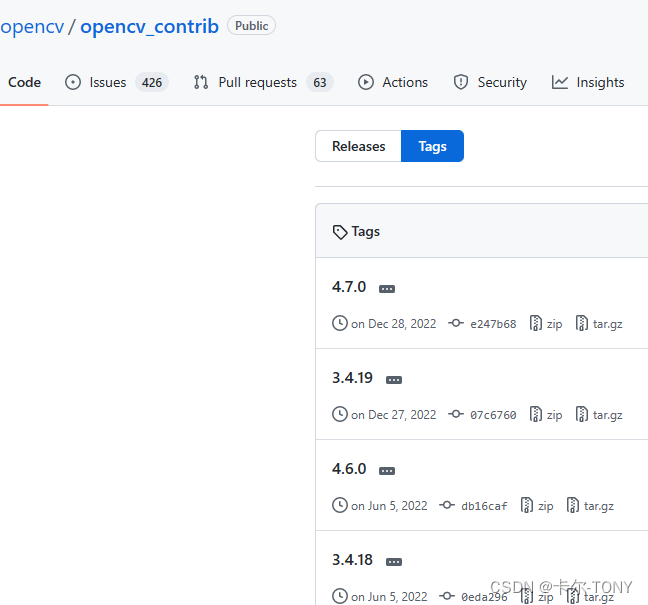648x605 pixels.
Task: Click the zip file icon for 4.7.0
Action: [536, 323]
